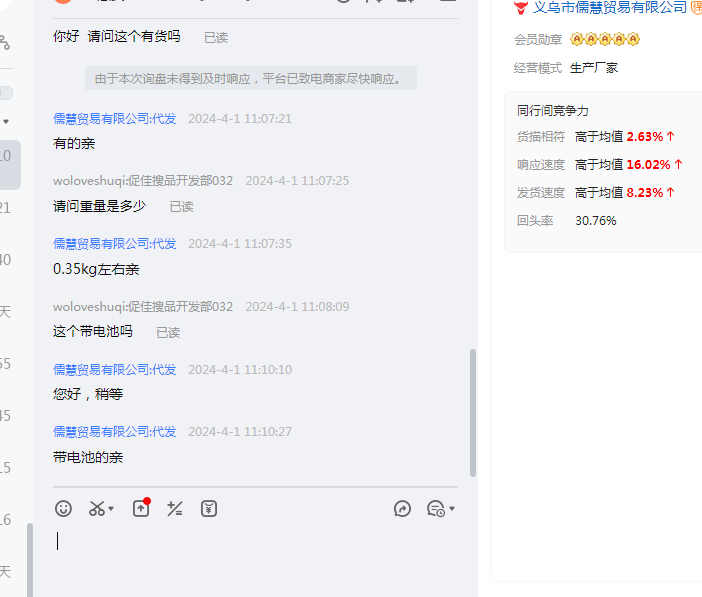Select the message '请问重量是多少'
The image size is (702, 597).
[x=99, y=206]
